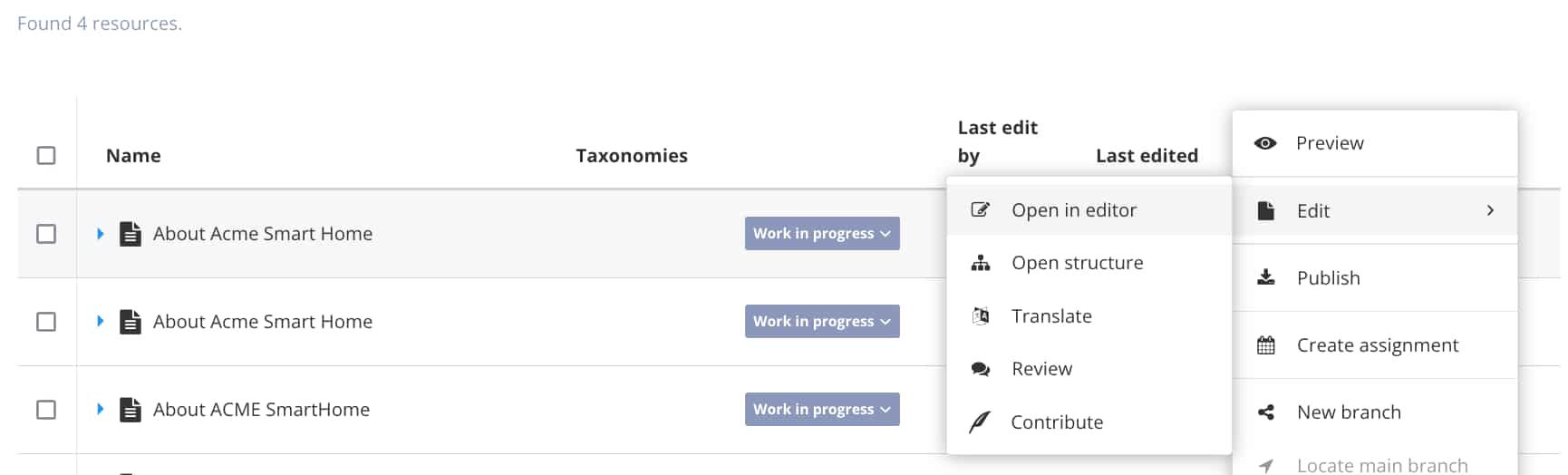Choose Locate main branch from menu

tap(1381, 465)
